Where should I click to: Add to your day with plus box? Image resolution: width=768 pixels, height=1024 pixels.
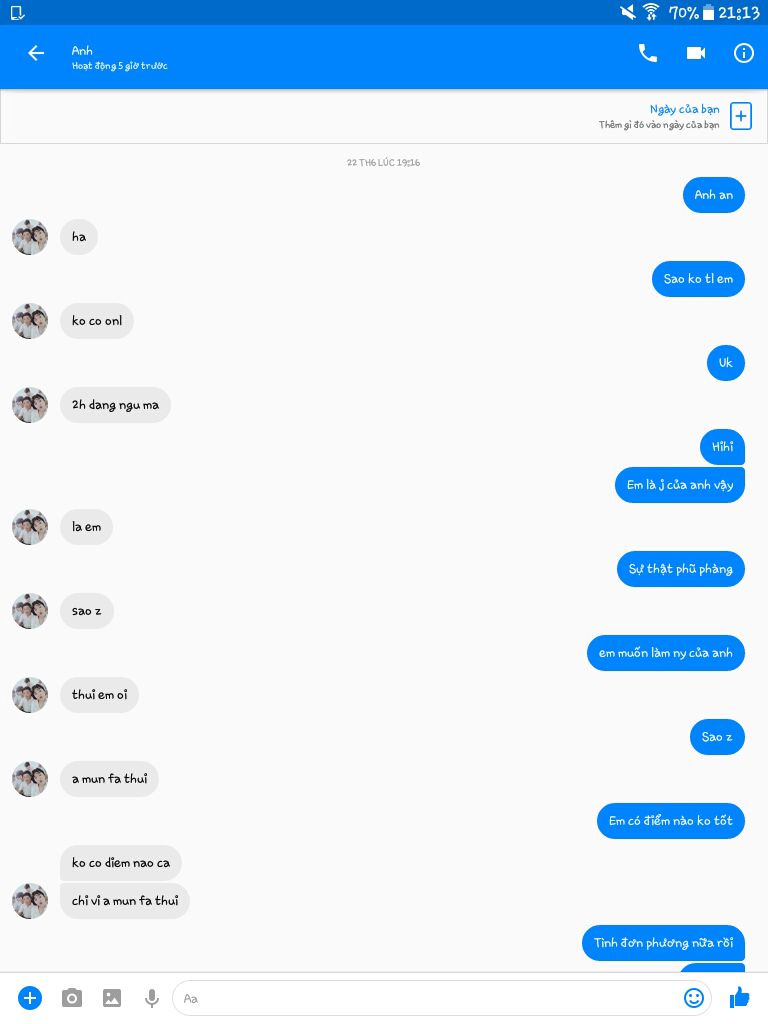pyautogui.click(x=741, y=116)
